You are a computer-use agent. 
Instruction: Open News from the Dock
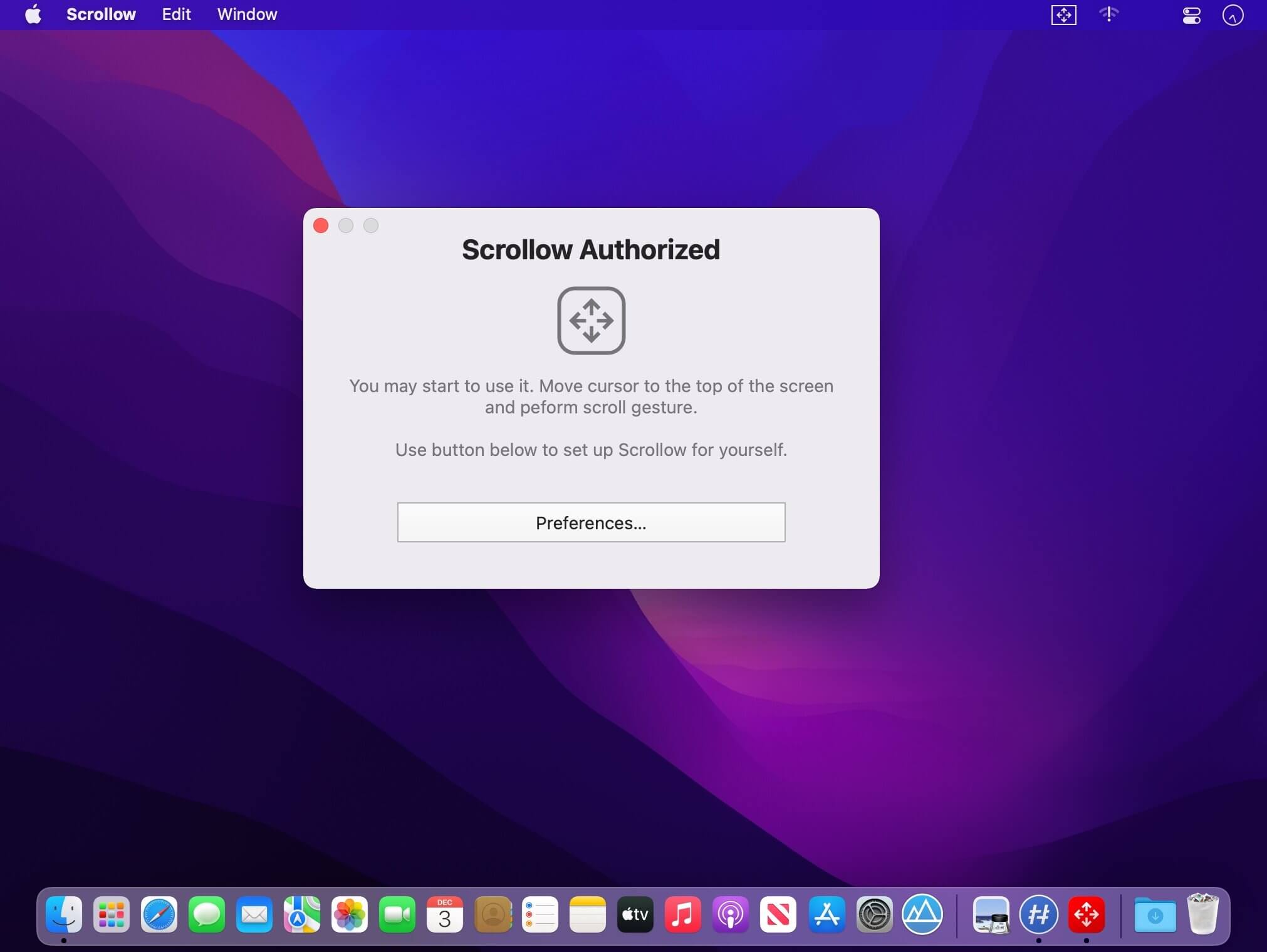tap(778, 915)
